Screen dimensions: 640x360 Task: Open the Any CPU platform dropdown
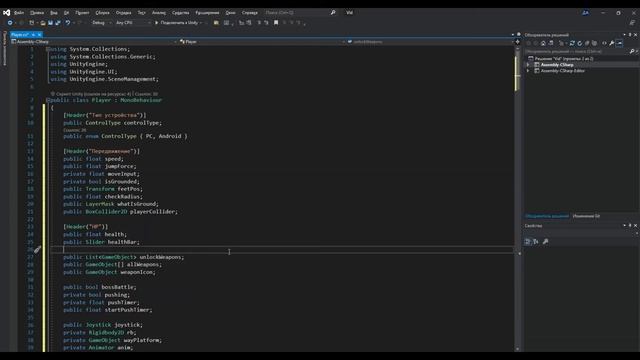[132, 23]
